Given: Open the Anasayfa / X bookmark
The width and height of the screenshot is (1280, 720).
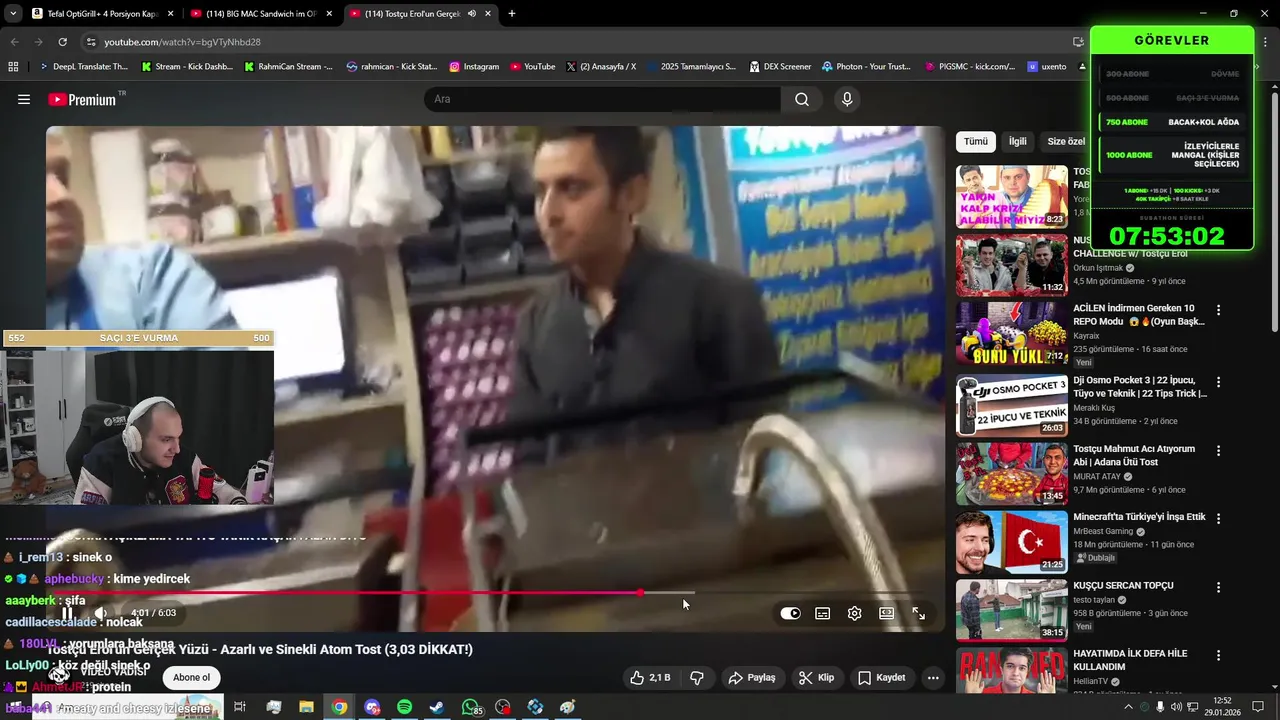Looking at the screenshot, I should (601, 66).
